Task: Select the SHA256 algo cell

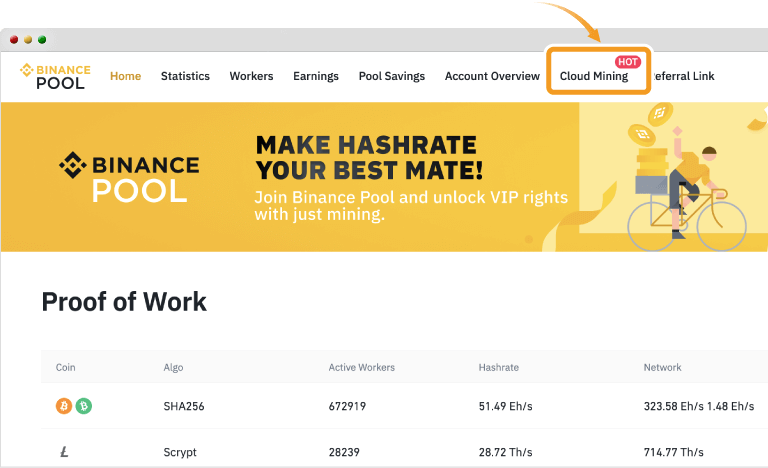Action: pos(184,406)
